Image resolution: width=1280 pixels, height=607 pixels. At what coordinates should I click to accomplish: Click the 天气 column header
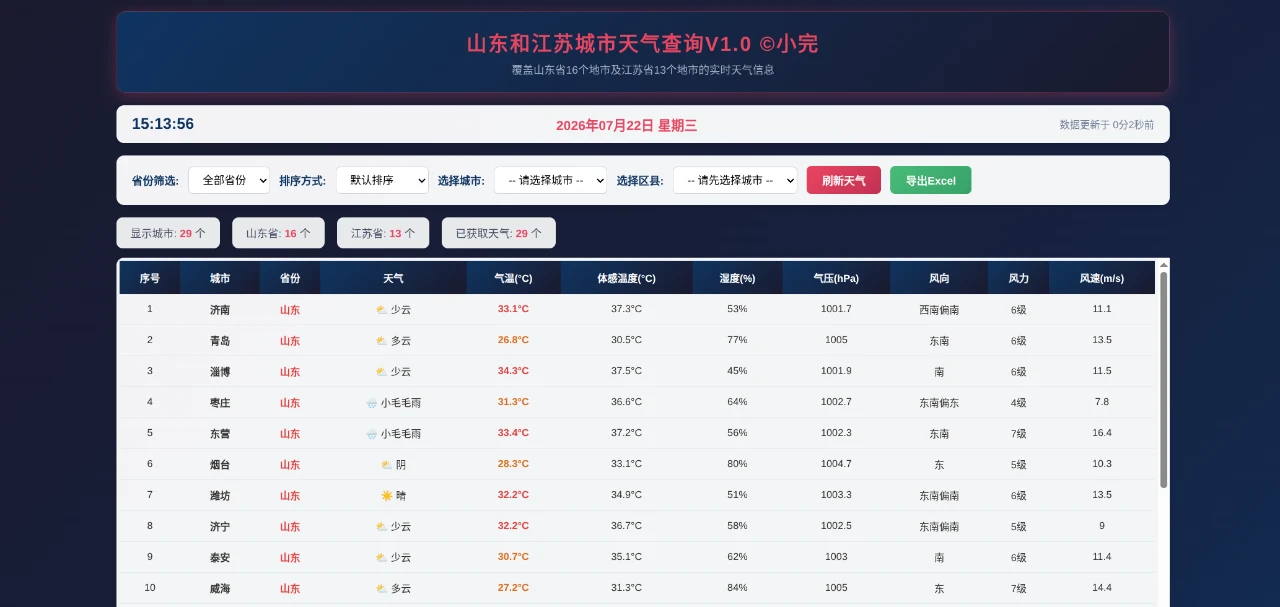point(393,278)
